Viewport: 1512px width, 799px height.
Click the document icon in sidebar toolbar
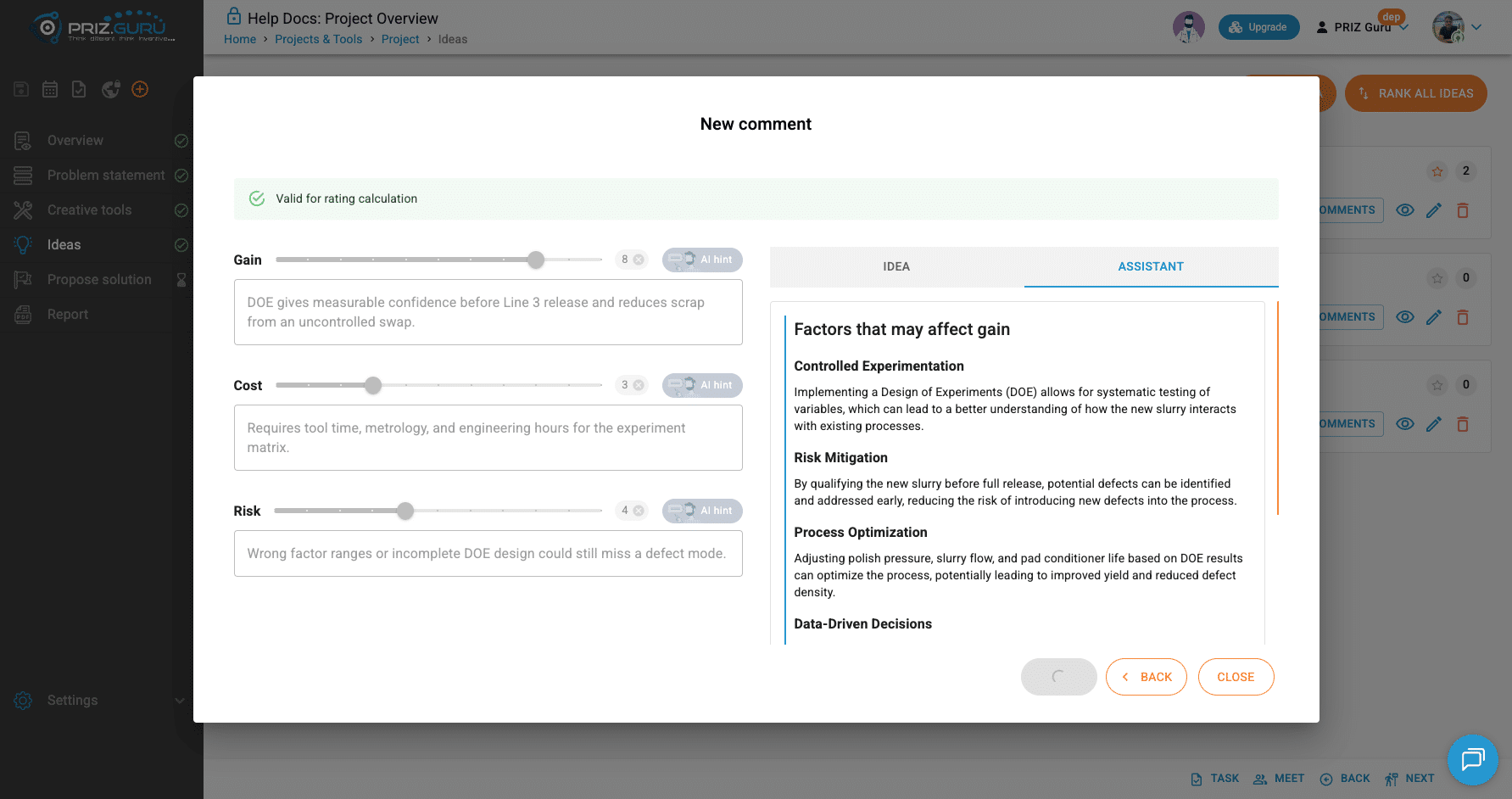[79, 89]
